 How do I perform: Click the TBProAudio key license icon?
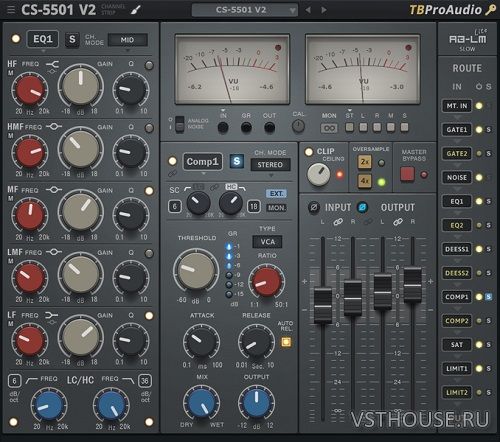click(x=491, y=10)
